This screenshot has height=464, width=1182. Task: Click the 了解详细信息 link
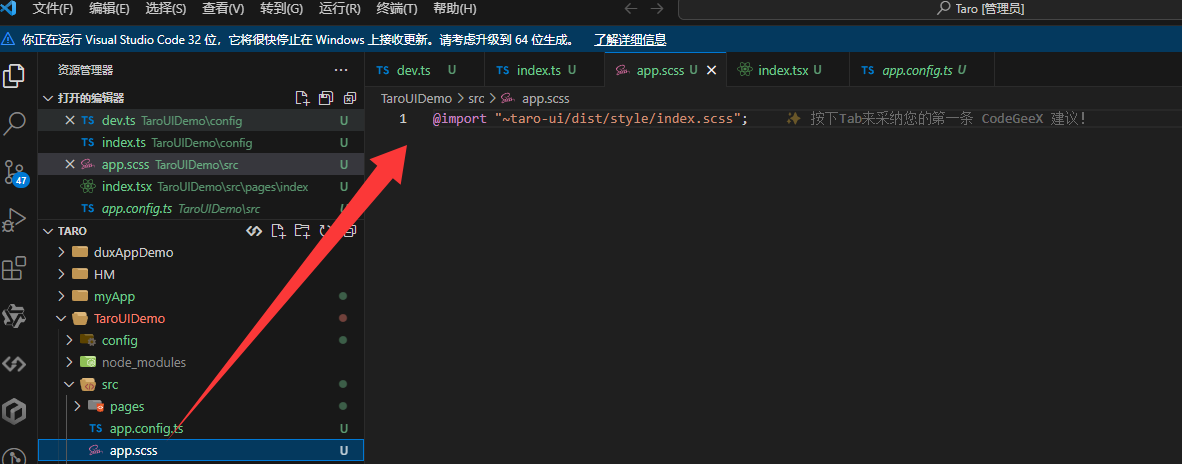click(x=630, y=40)
